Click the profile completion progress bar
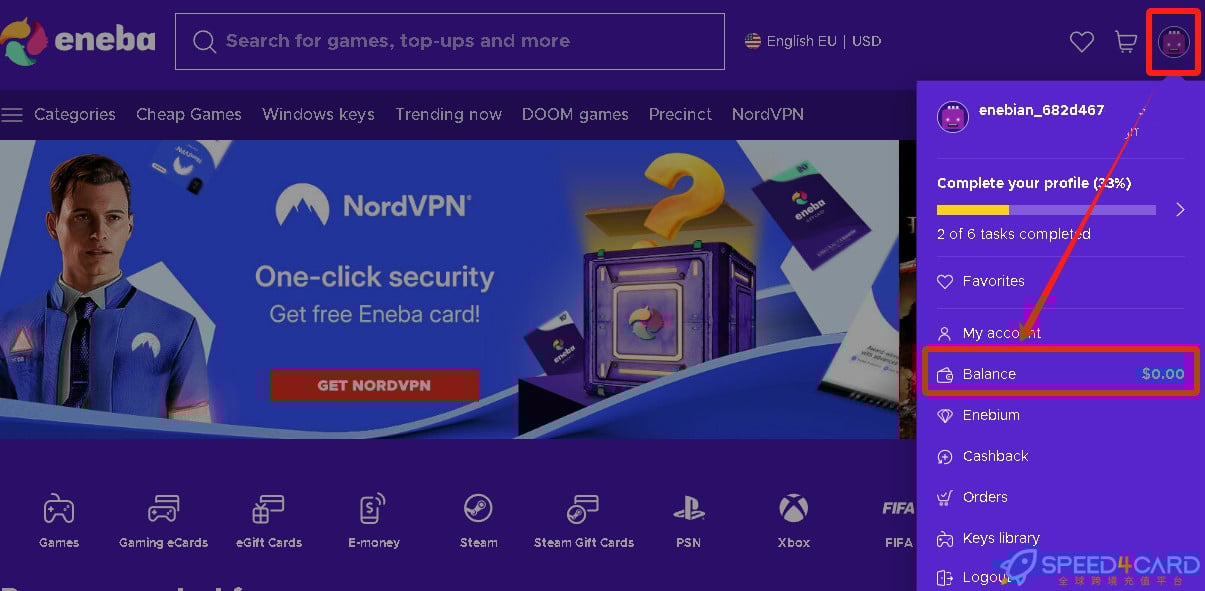1205x591 pixels. coord(1046,210)
